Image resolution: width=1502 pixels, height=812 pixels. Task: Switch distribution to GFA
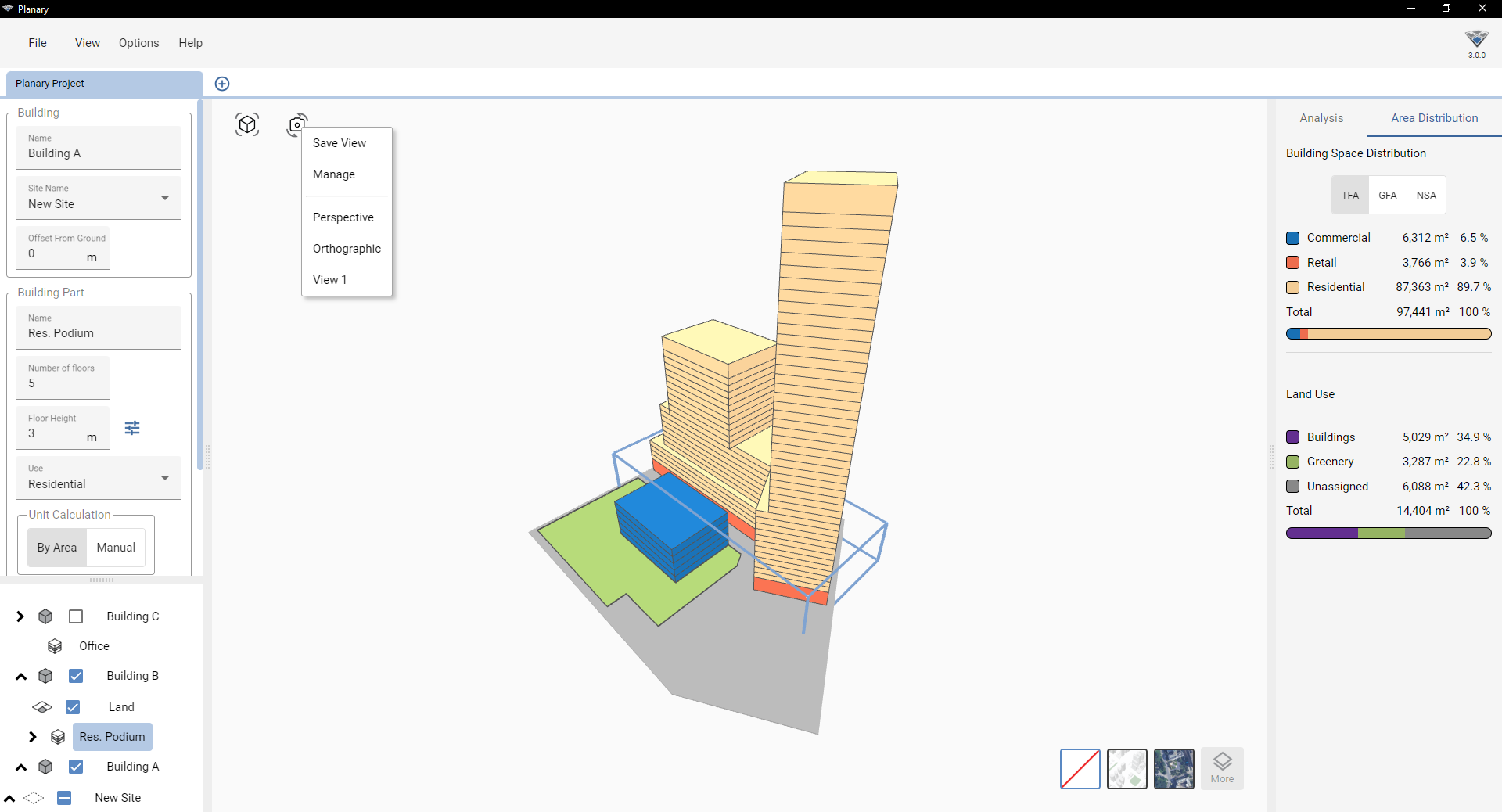point(1388,195)
